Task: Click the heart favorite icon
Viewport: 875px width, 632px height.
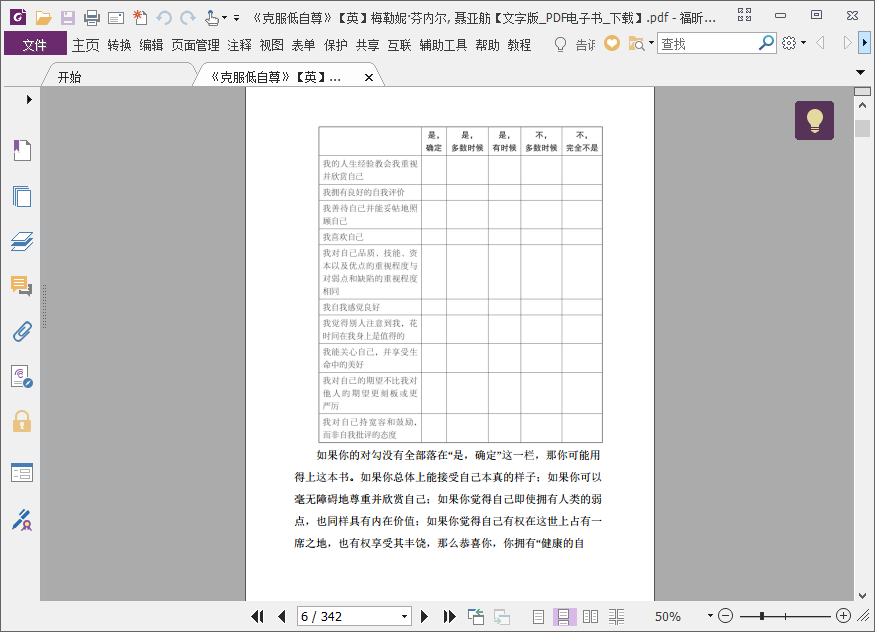Action: pos(612,43)
